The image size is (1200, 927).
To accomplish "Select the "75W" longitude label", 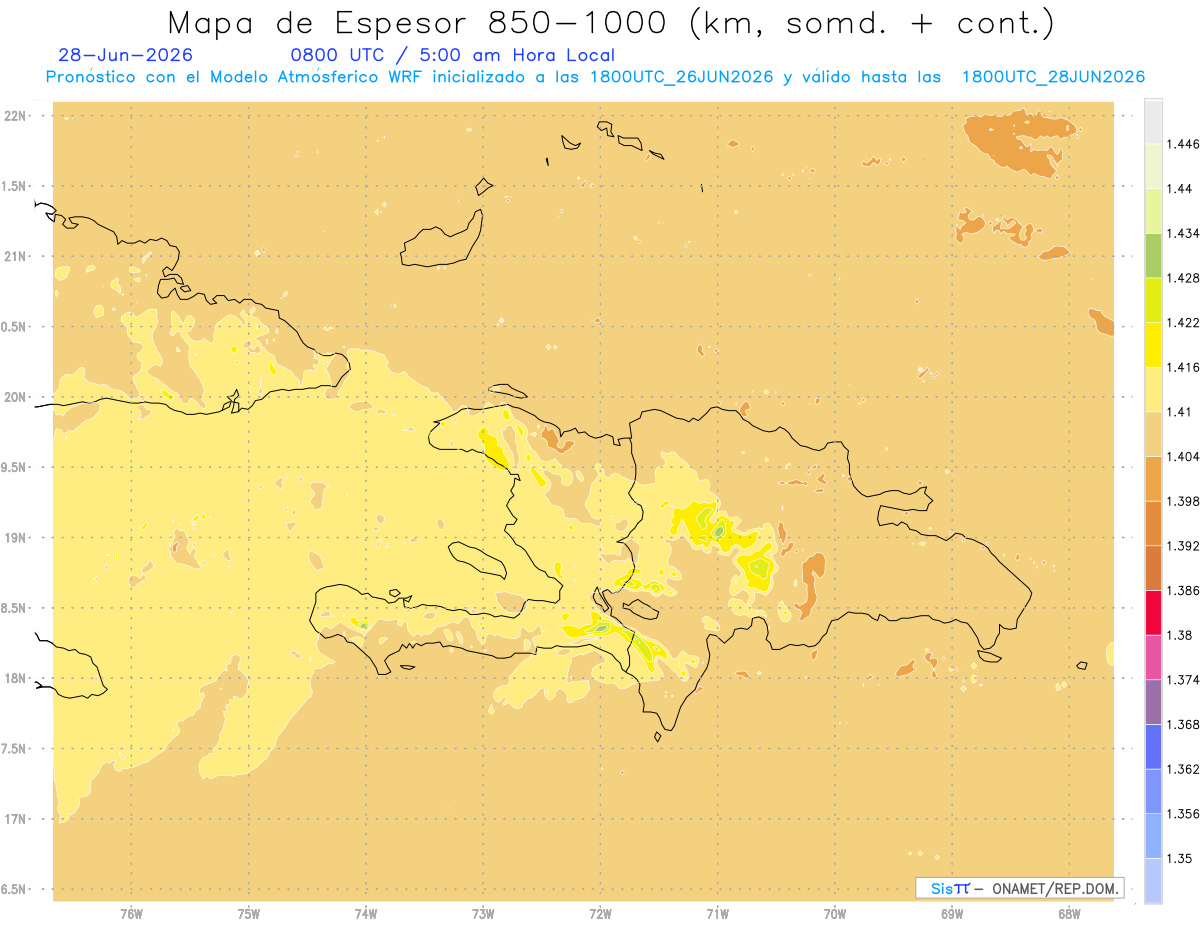I will point(249,913).
